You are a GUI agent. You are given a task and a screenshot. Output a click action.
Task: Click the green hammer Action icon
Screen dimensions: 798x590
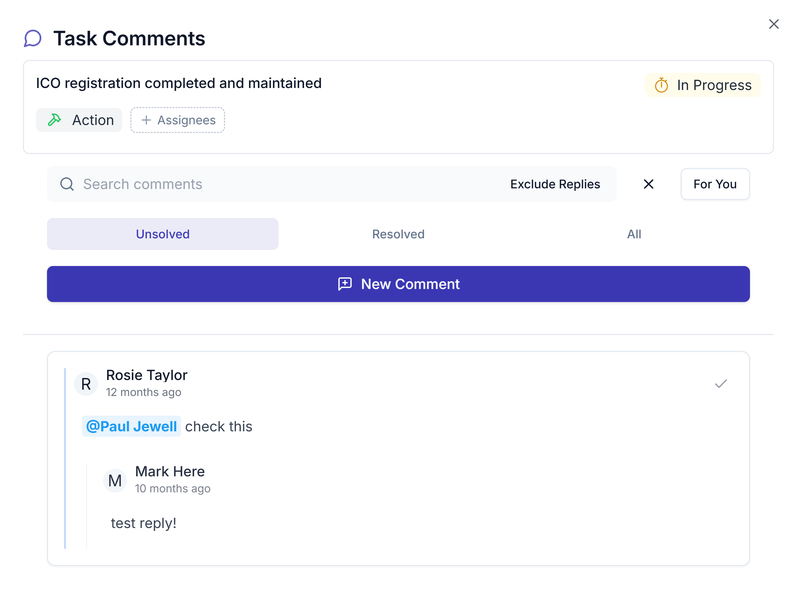click(54, 120)
